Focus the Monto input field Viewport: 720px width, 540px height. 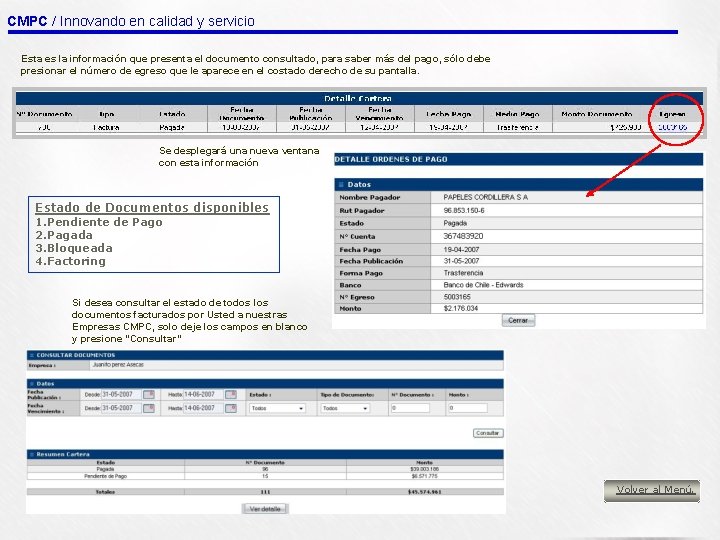pos(467,408)
